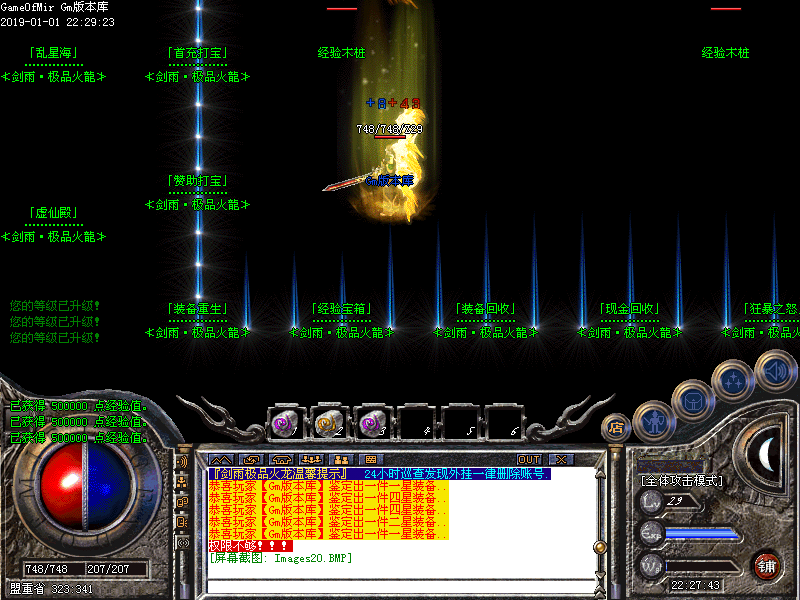
Task: Click the +8+43 bonus text above character
Action: coord(393,104)
